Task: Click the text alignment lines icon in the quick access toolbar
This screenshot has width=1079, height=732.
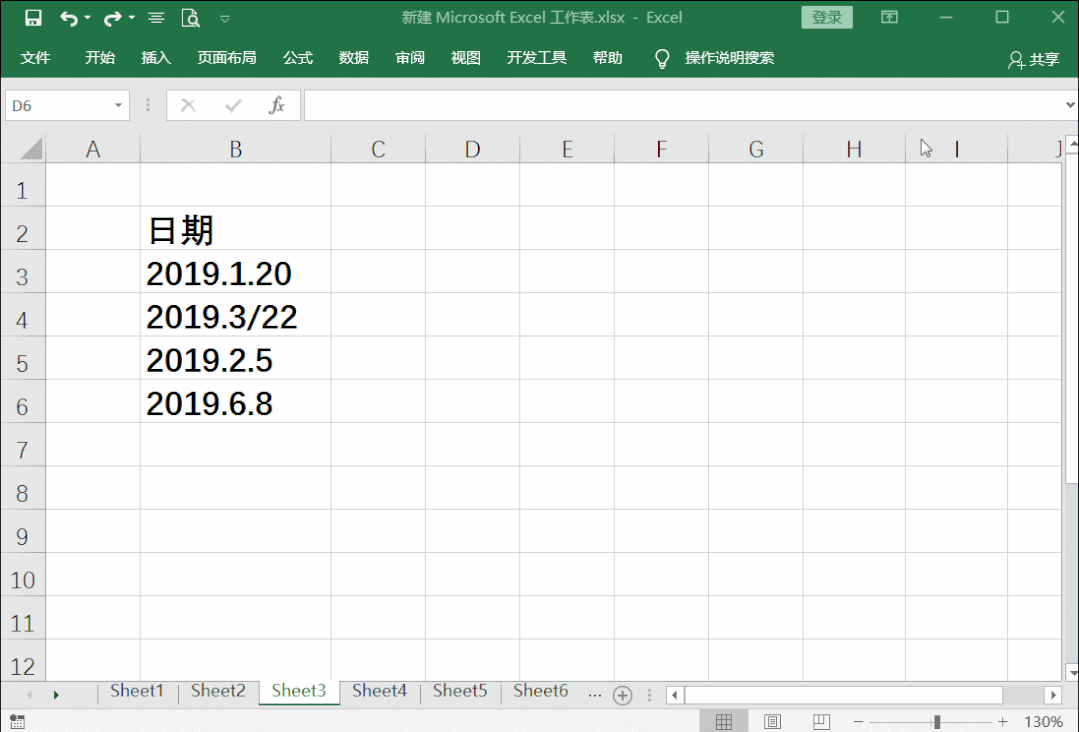Action: [x=156, y=18]
